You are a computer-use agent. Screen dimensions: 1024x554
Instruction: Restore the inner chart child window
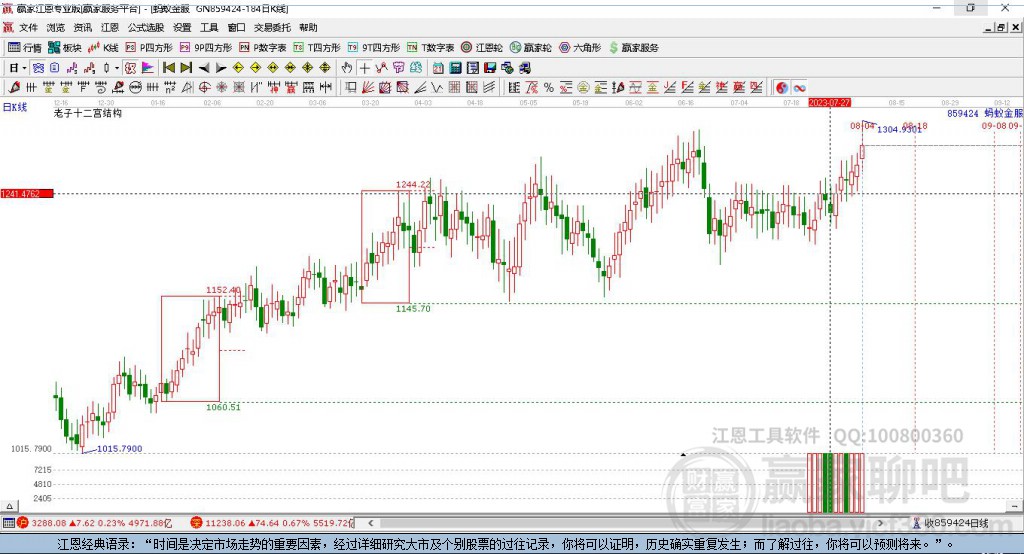click(x=1000, y=27)
